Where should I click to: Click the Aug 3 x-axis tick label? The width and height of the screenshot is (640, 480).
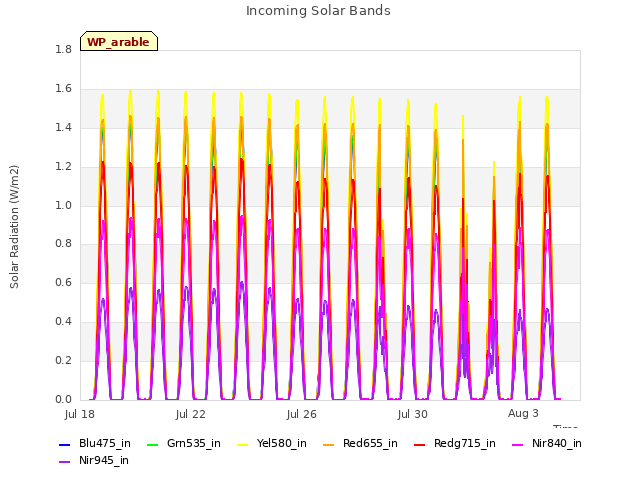[523, 413]
